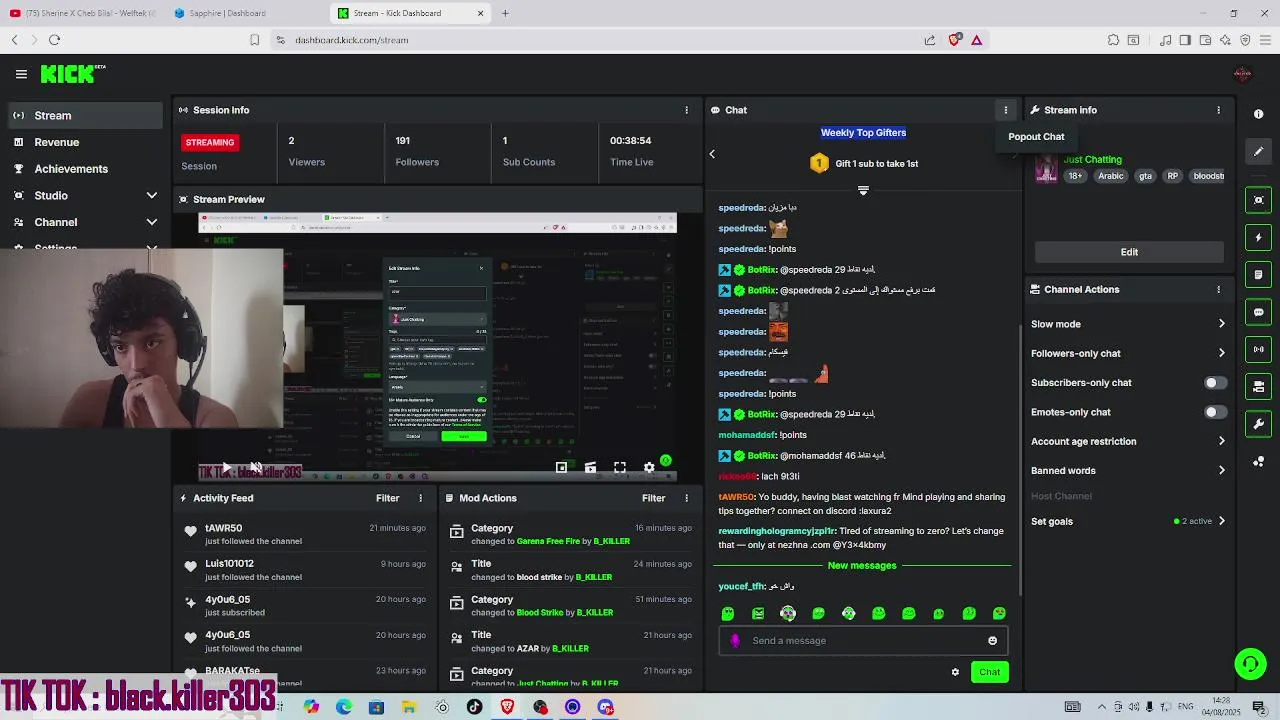Open Set goals arrow

tap(1221, 521)
